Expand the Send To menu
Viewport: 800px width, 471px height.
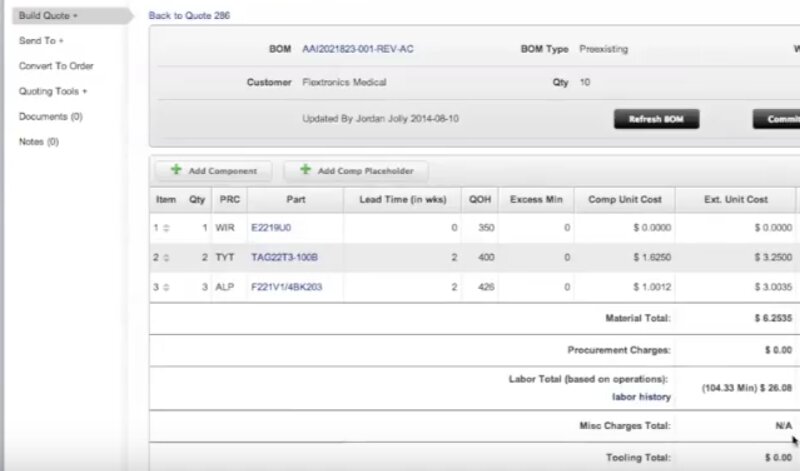pos(41,41)
